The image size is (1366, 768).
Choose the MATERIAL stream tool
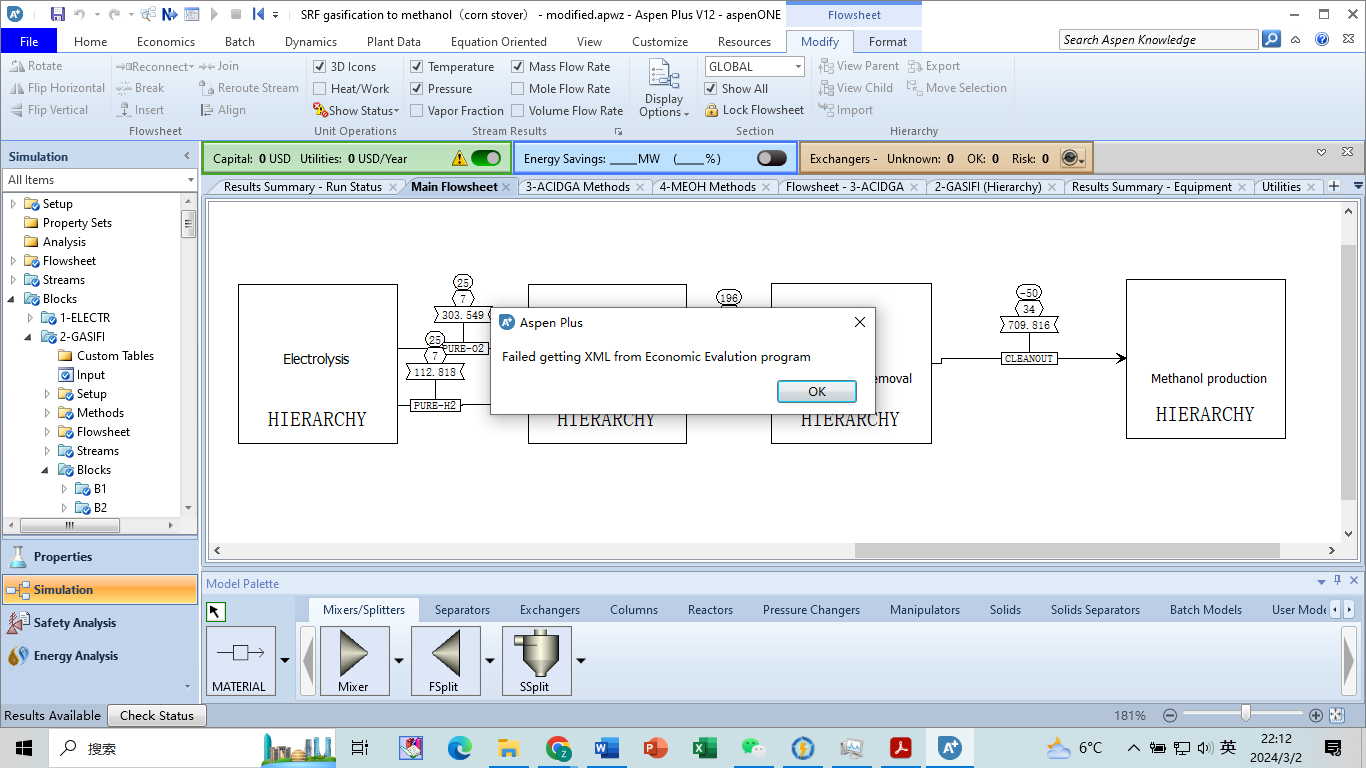pyautogui.click(x=240, y=660)
